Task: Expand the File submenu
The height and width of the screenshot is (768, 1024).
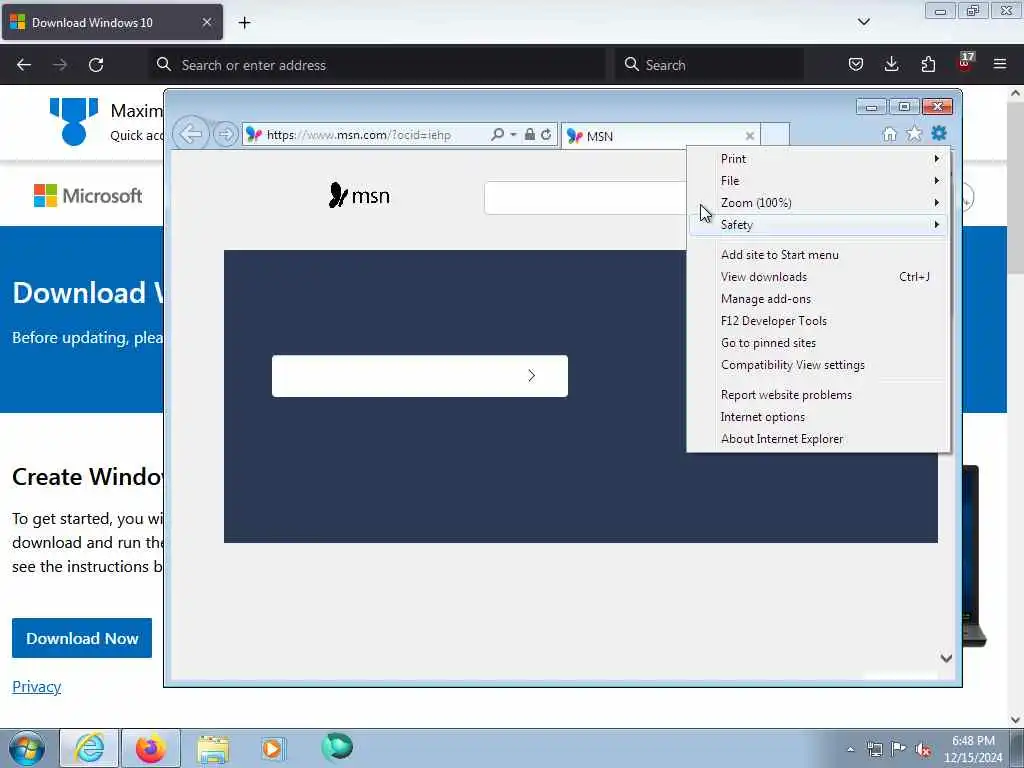Action: coord(818,181)
